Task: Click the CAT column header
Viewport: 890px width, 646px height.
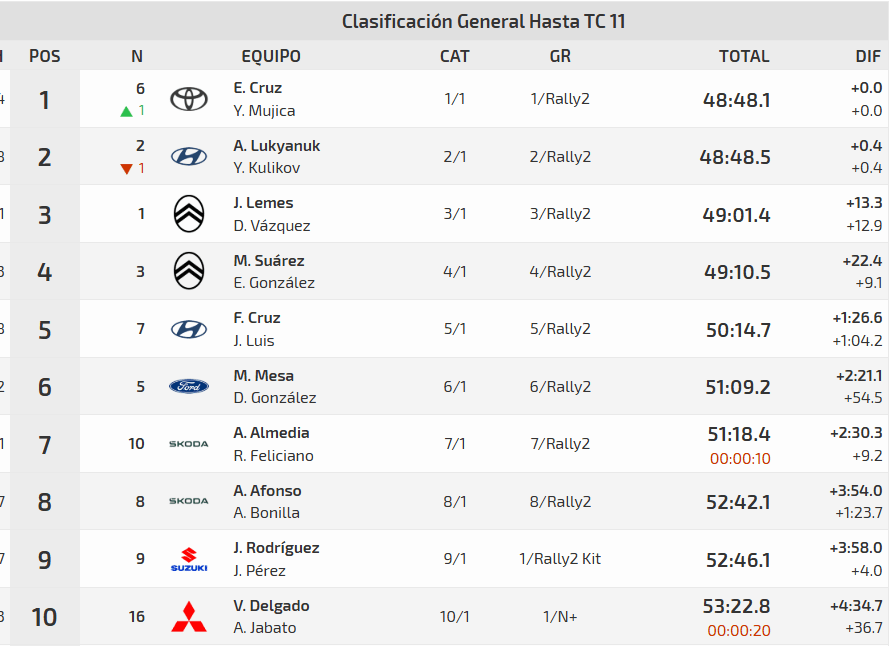Action: click(x=455, y=56)
